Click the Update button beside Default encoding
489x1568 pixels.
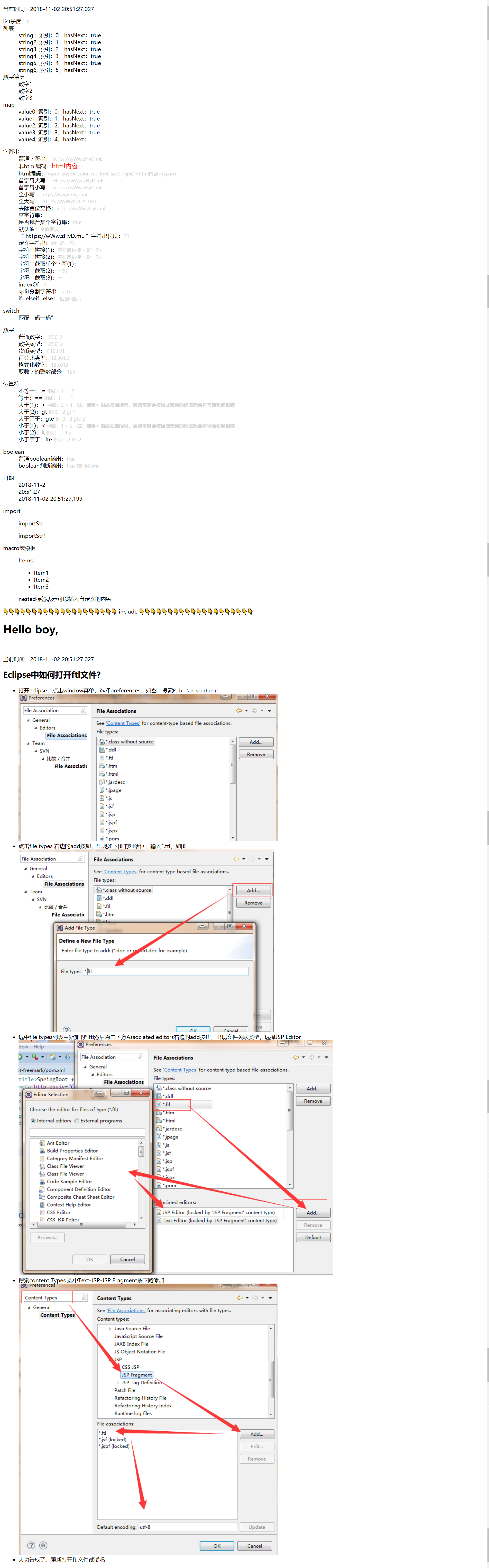coord(257,1527)
